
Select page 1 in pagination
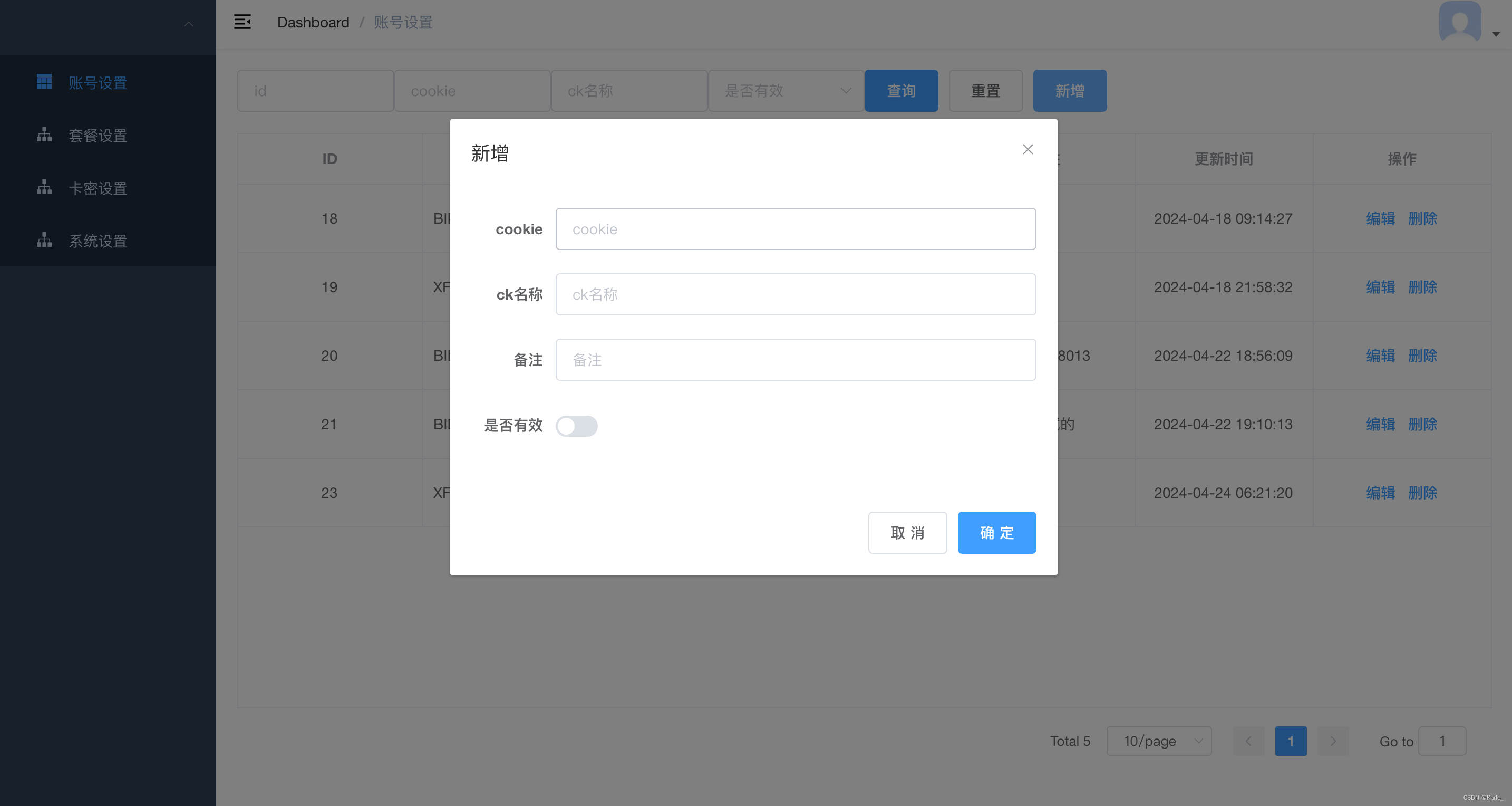pyautogui.click(x=1291, y=741)
